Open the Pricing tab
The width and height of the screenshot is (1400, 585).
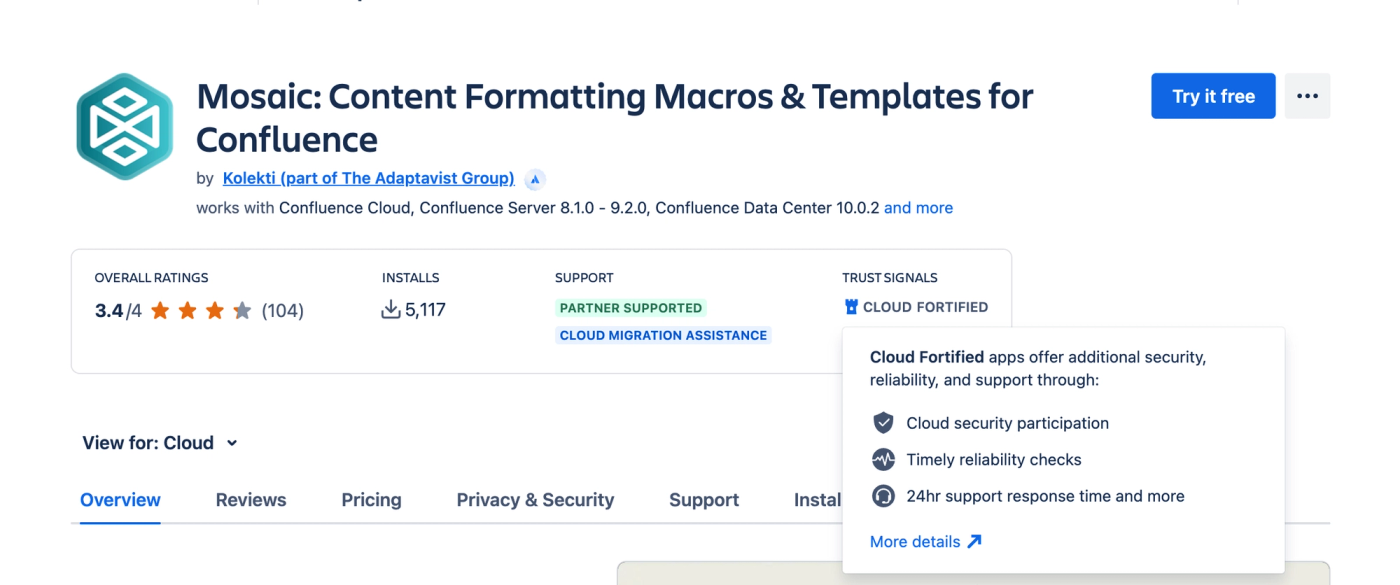(371, 500)
